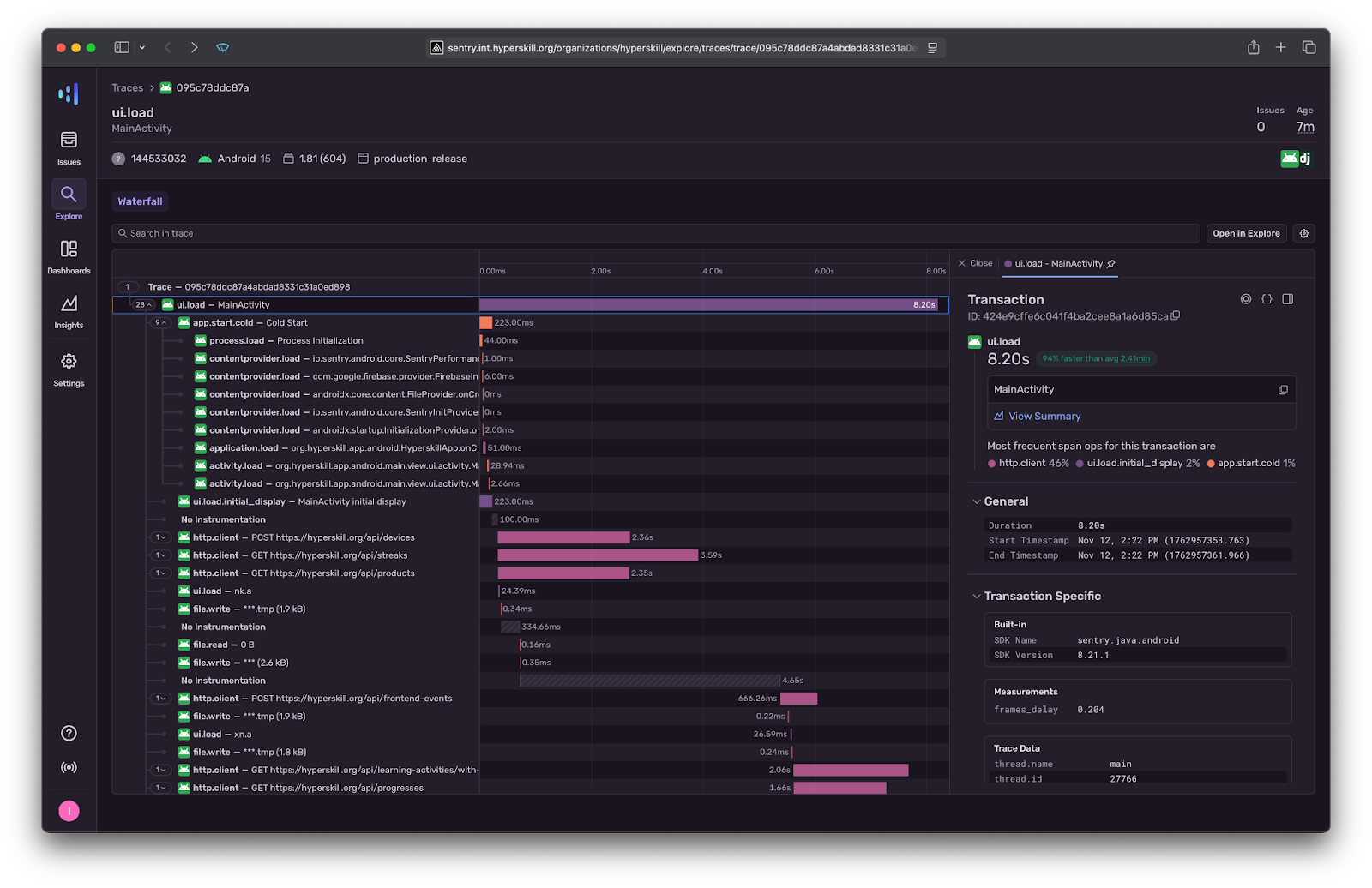Screen dimensions: 1372x888
Task: Click the help question mark icon
Action: [69, 733]
